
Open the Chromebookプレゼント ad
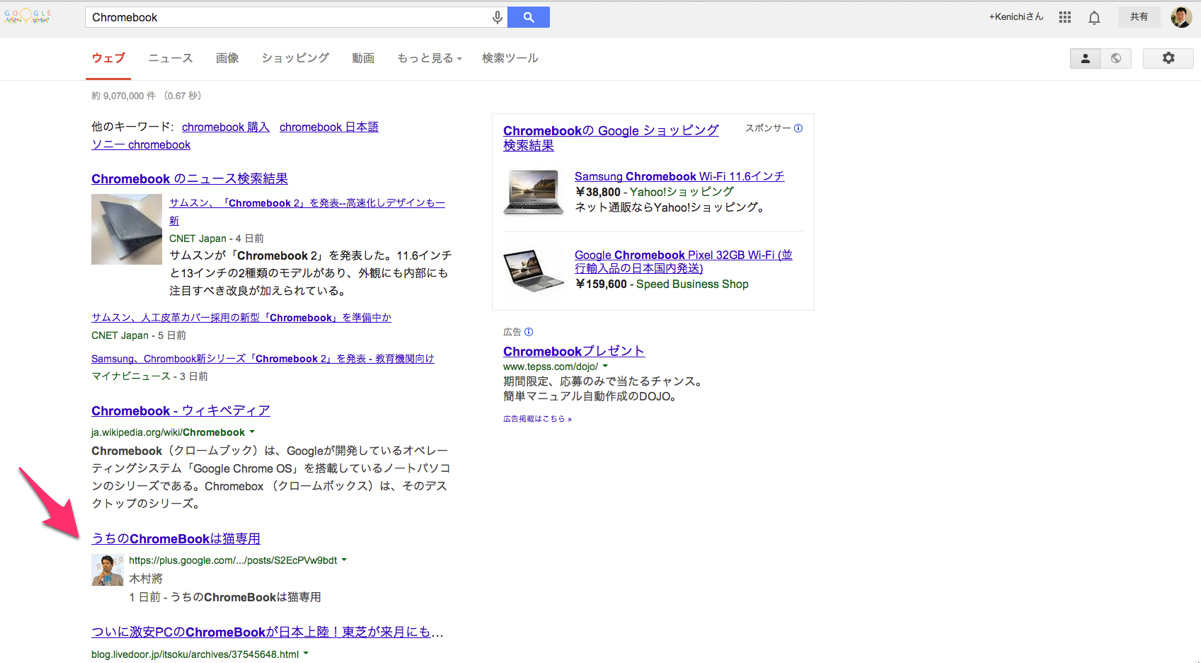pos(574,351)
